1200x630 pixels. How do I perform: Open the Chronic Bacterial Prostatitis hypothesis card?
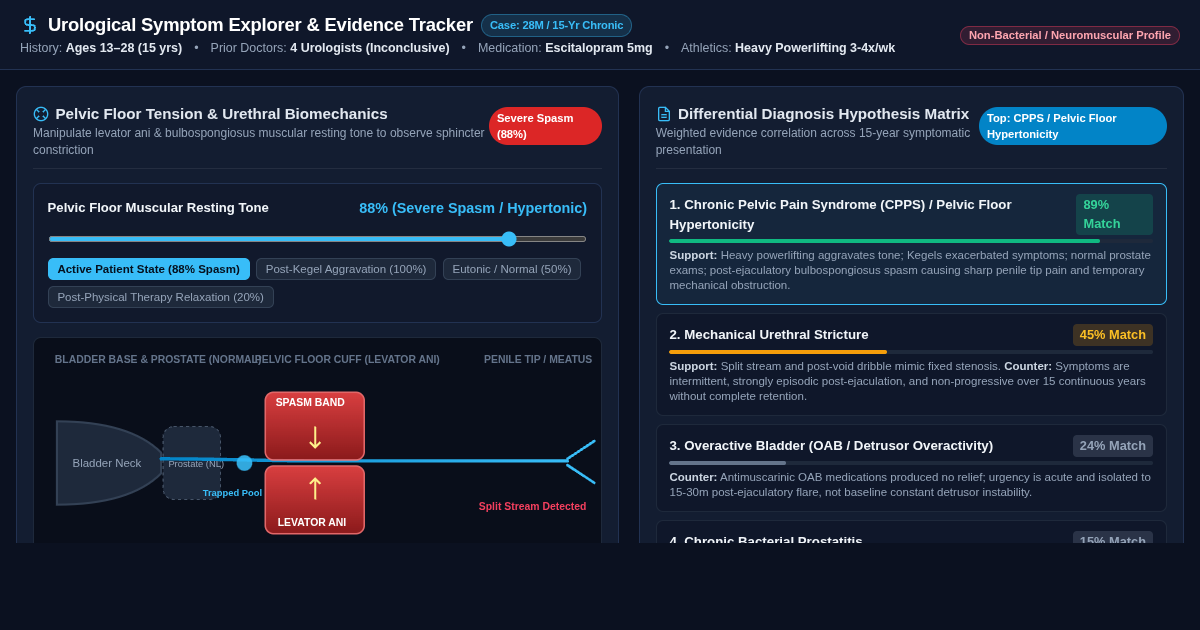click(911, 532)
